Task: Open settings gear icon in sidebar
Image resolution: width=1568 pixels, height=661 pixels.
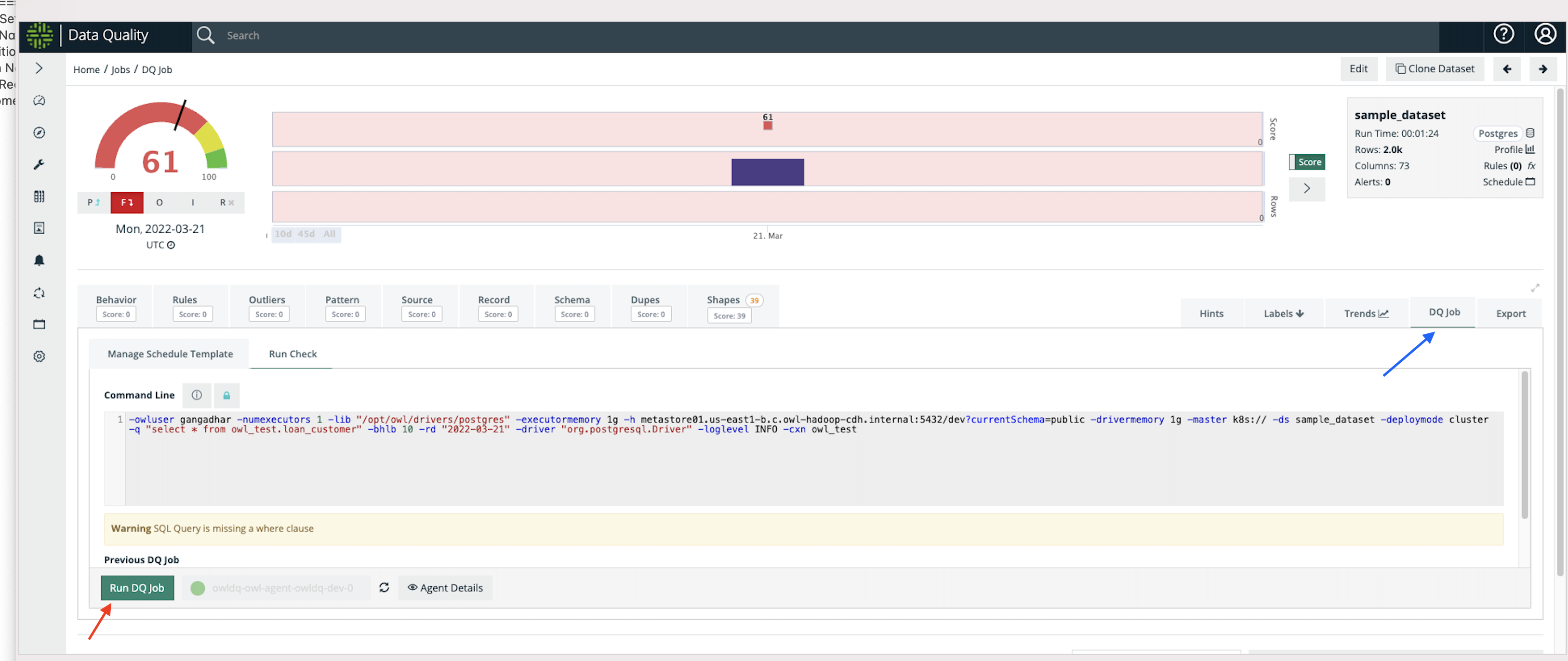Action: point(39,356)
